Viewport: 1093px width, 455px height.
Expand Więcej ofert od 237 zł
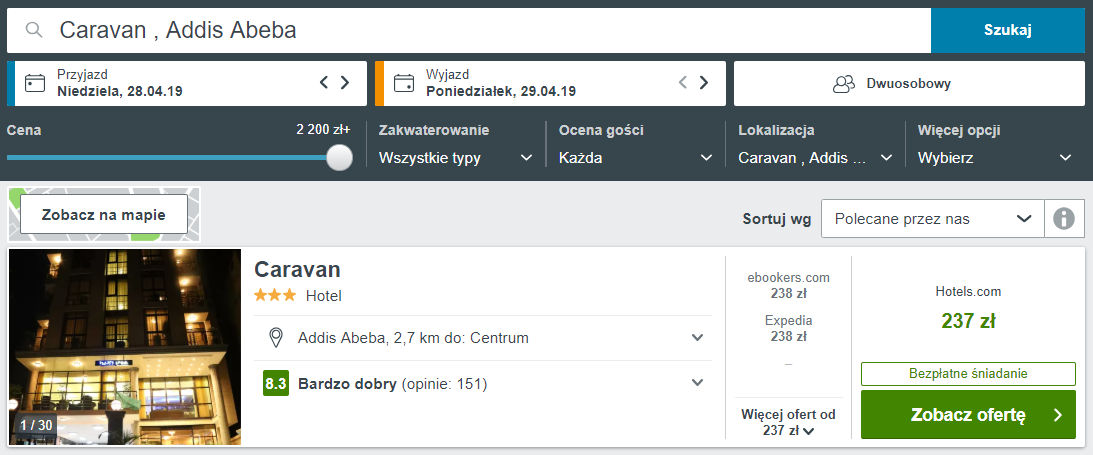pyautogui.click(x=788, y=422)
